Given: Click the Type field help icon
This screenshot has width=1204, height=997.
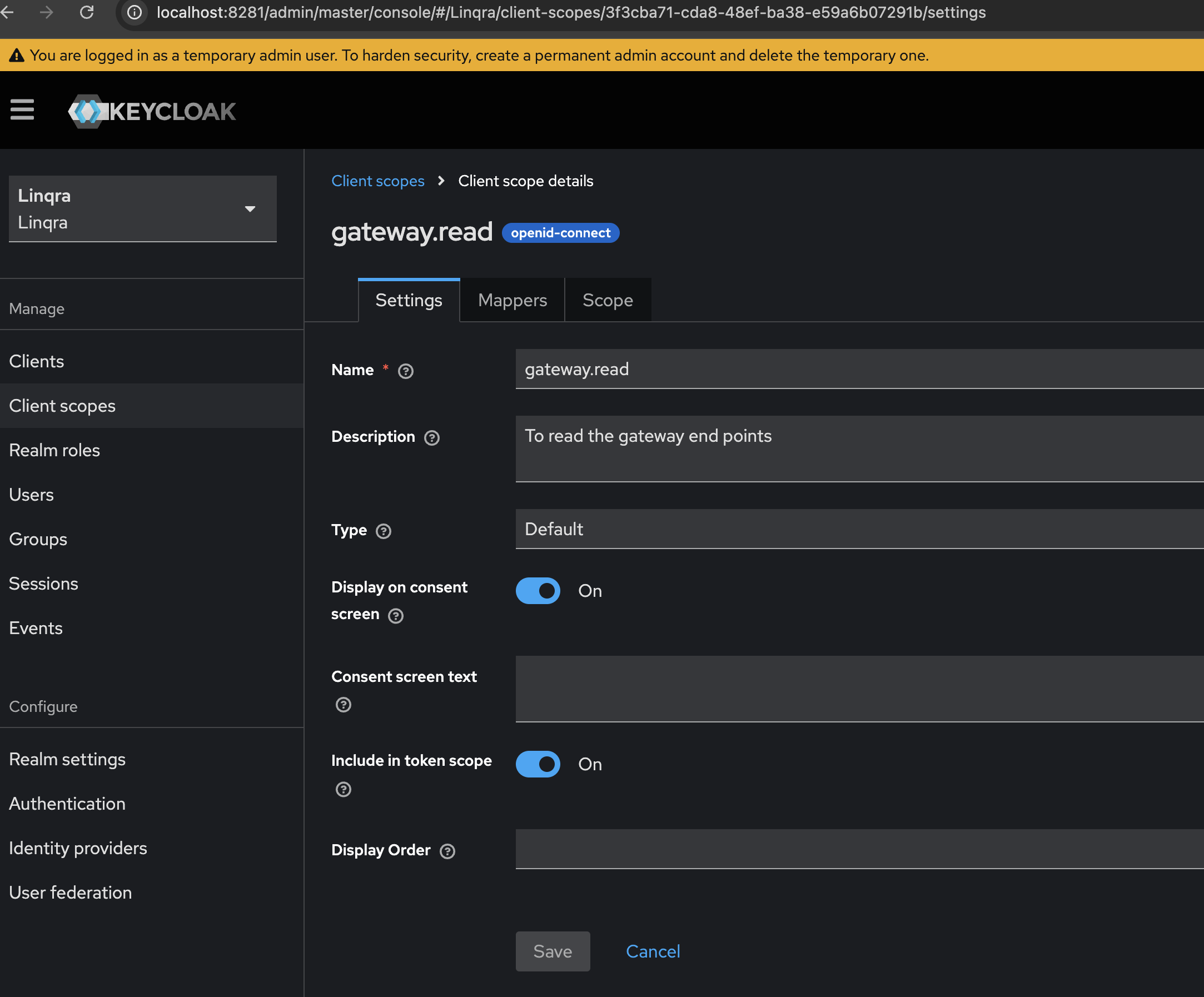Looking at the screenshot, I should click(383, 531).
